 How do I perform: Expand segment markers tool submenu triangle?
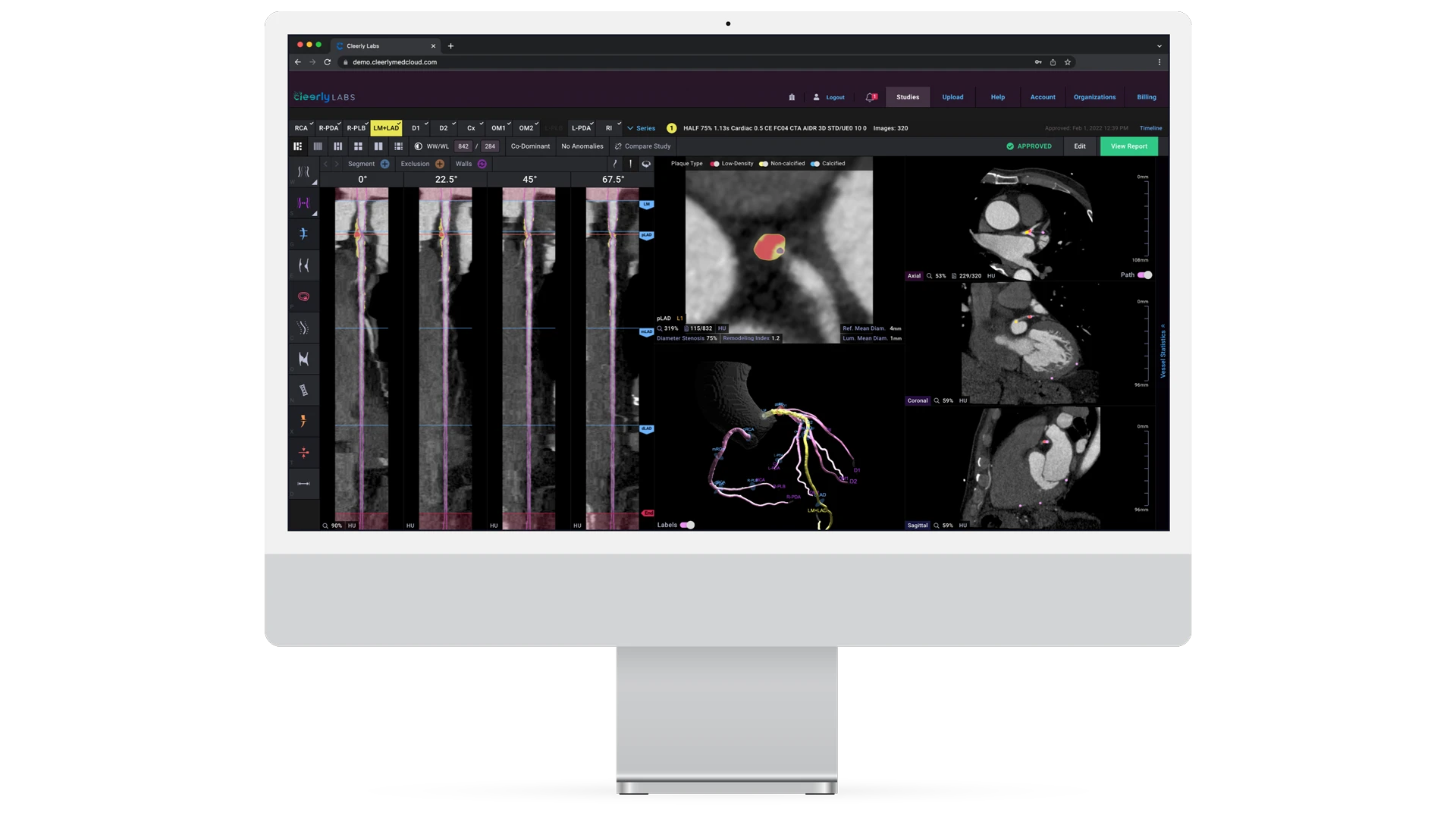[315, 214]
